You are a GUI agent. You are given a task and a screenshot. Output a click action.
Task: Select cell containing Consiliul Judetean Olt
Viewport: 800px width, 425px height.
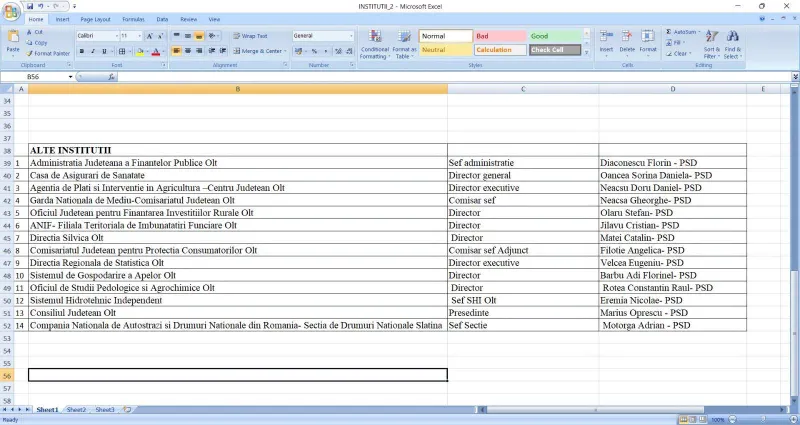coord(238,313)
